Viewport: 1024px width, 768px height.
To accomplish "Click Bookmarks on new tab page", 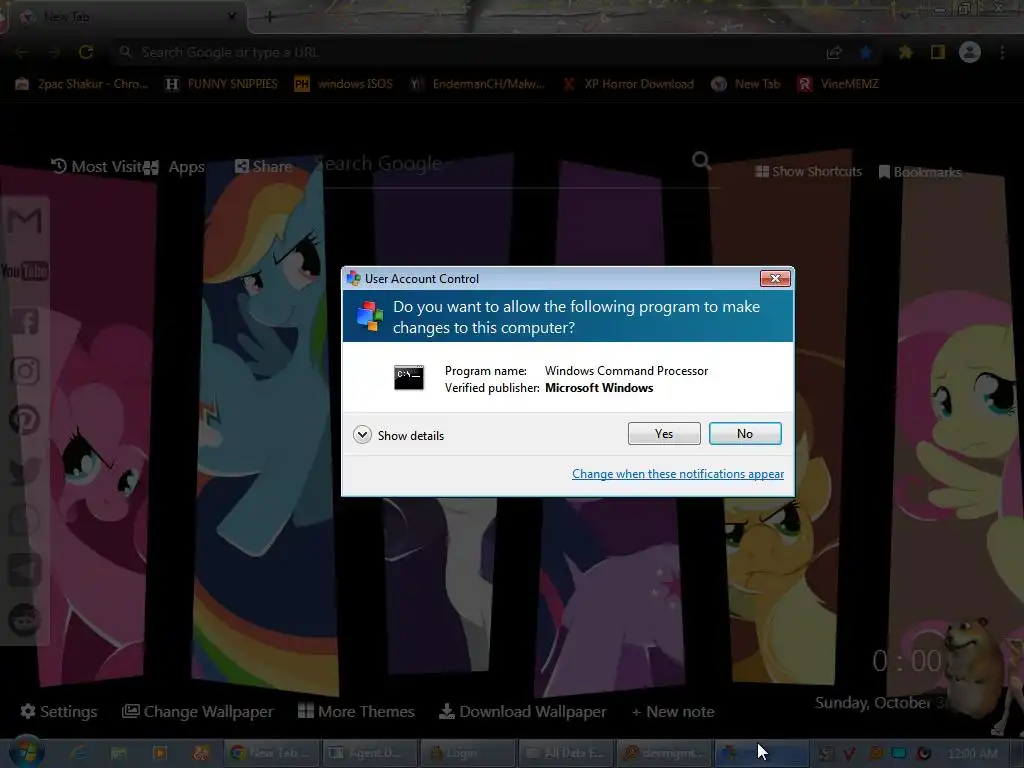I will click(920, 172).
